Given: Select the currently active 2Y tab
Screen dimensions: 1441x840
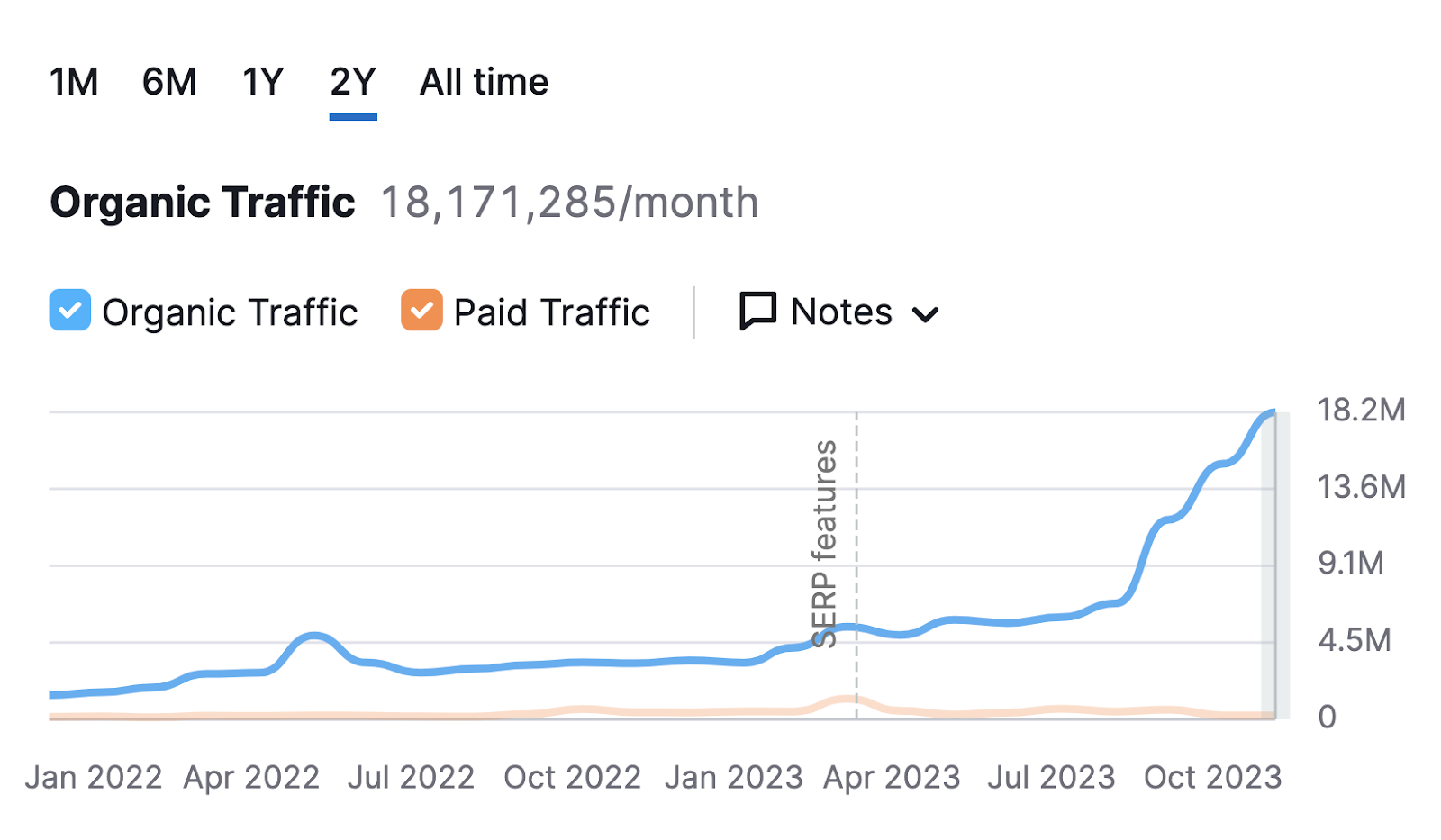Looking at the screenshot, I should coord(353,82).
